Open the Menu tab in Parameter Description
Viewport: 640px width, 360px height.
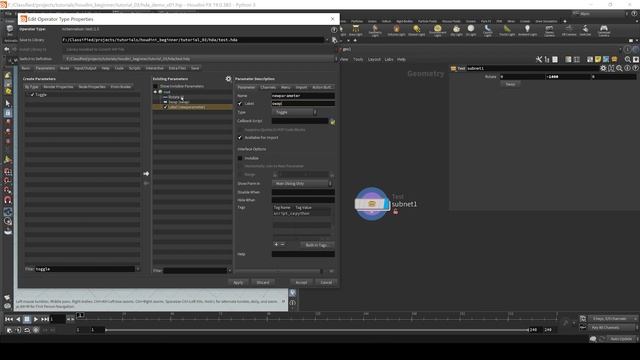(x=286, y=87)
